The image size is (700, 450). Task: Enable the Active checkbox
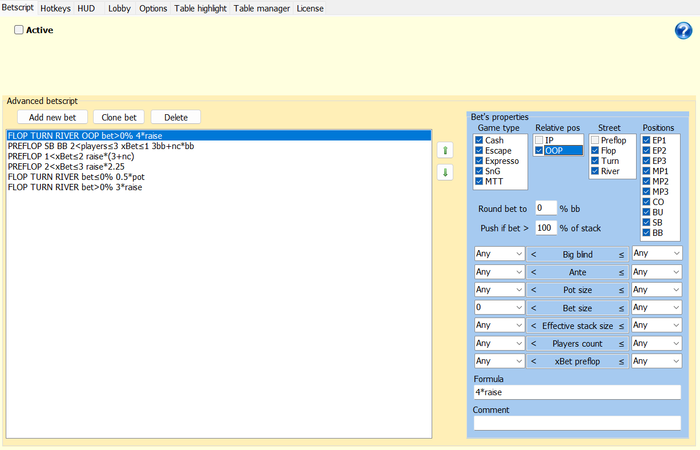coord(19,30)
